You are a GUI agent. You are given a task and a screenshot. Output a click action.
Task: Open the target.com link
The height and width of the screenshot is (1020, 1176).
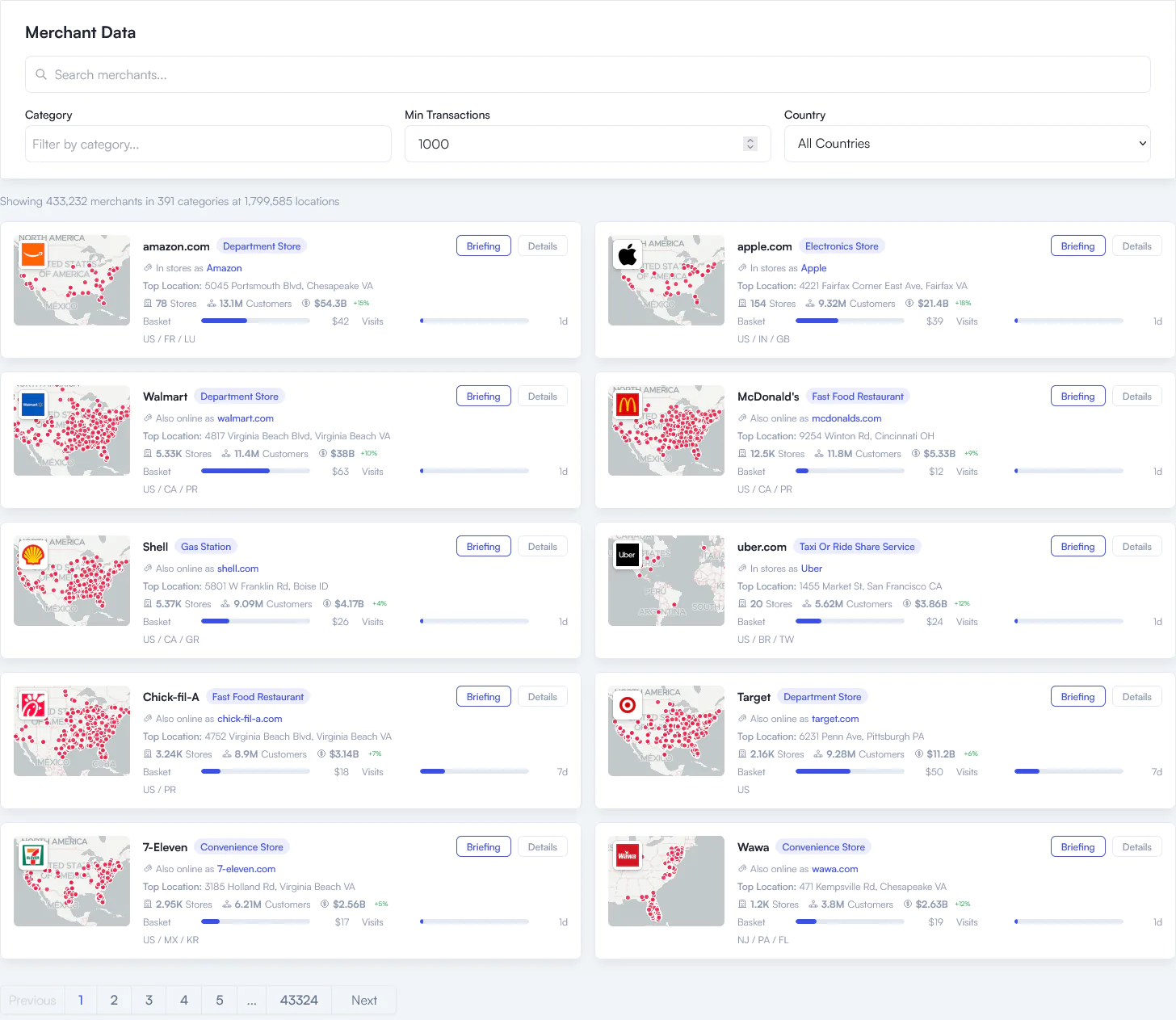click(835, 719)
